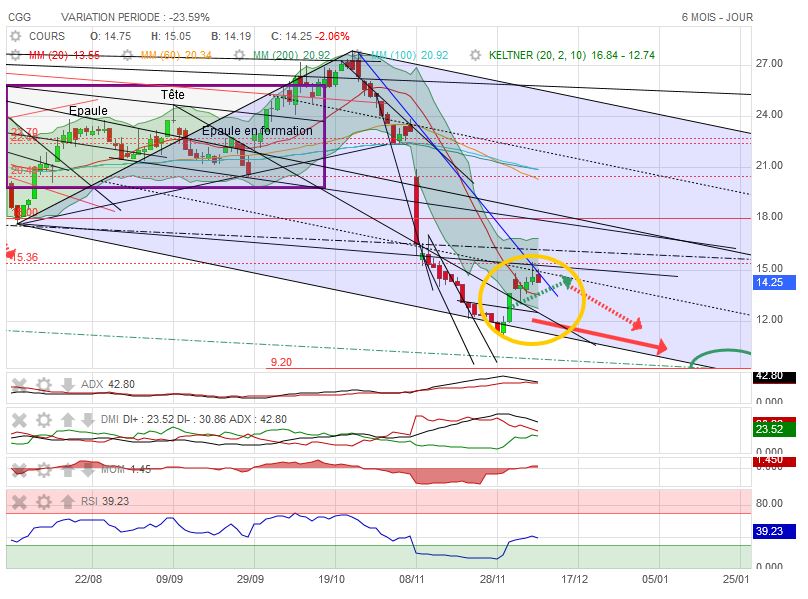Click the 15.36 level label
Viewport: 808px width, 599px height.
[26, 257]
